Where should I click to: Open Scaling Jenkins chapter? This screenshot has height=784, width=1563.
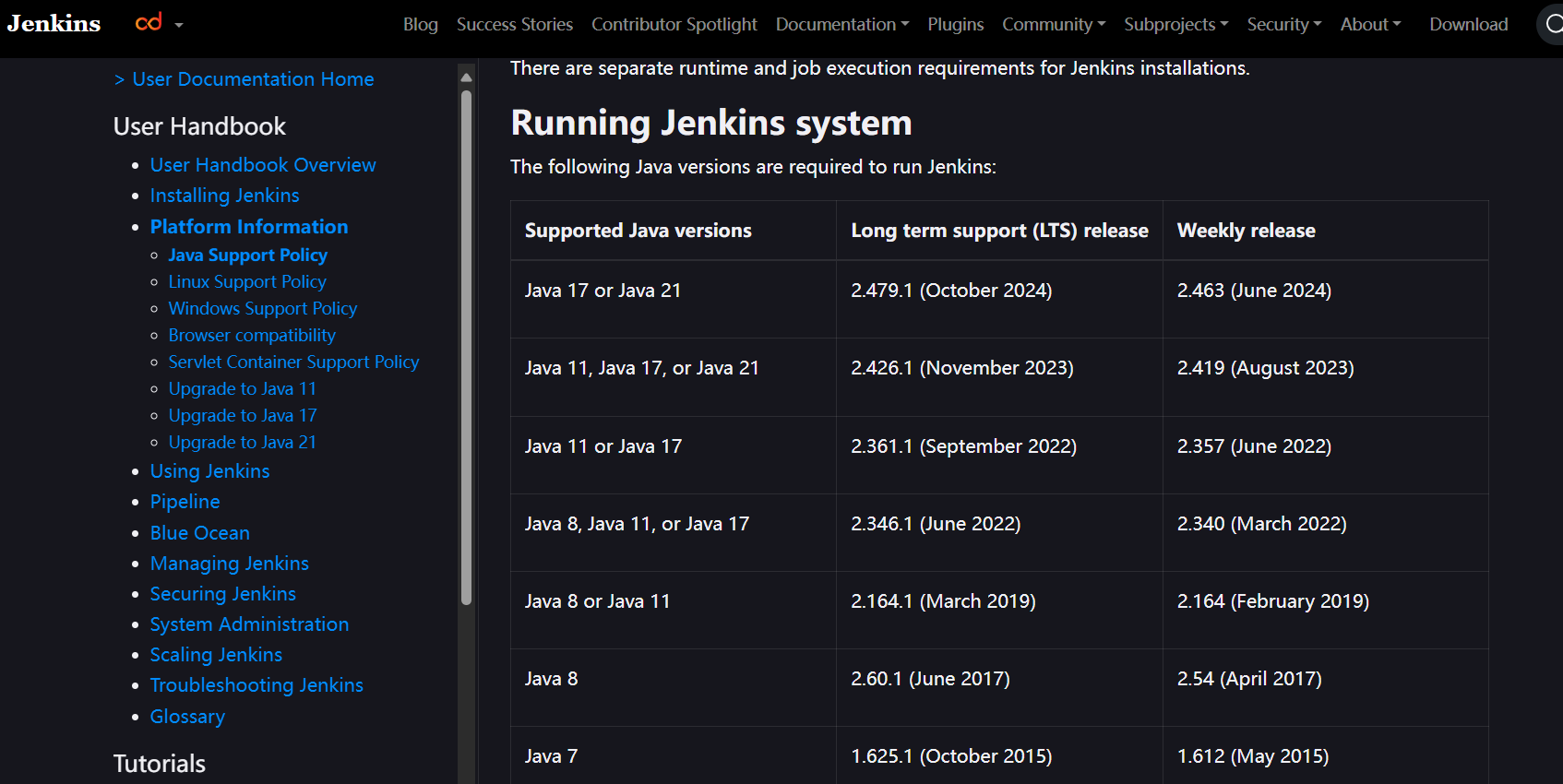tap(217, 655)
